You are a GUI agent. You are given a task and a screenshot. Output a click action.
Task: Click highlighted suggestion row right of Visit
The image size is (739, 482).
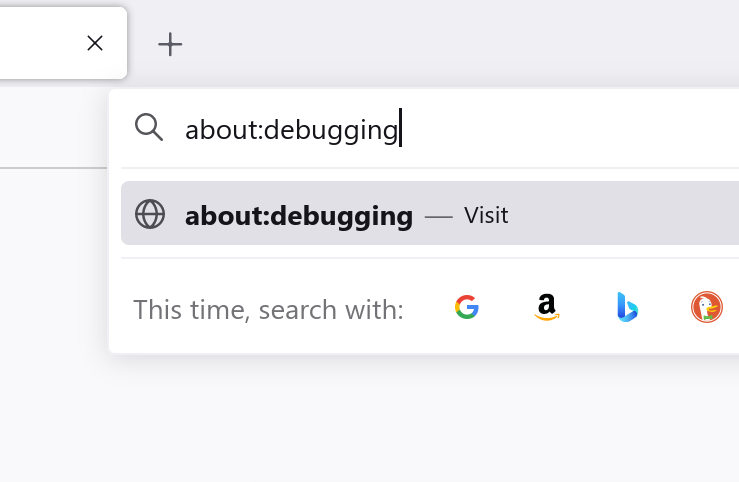coord(624,213)
